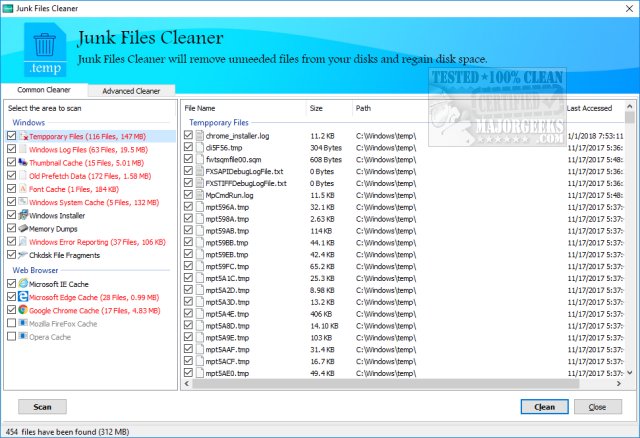
Task: Click the Windows System Cache icon
Action: pyautogui.click(x=23, y=202)
